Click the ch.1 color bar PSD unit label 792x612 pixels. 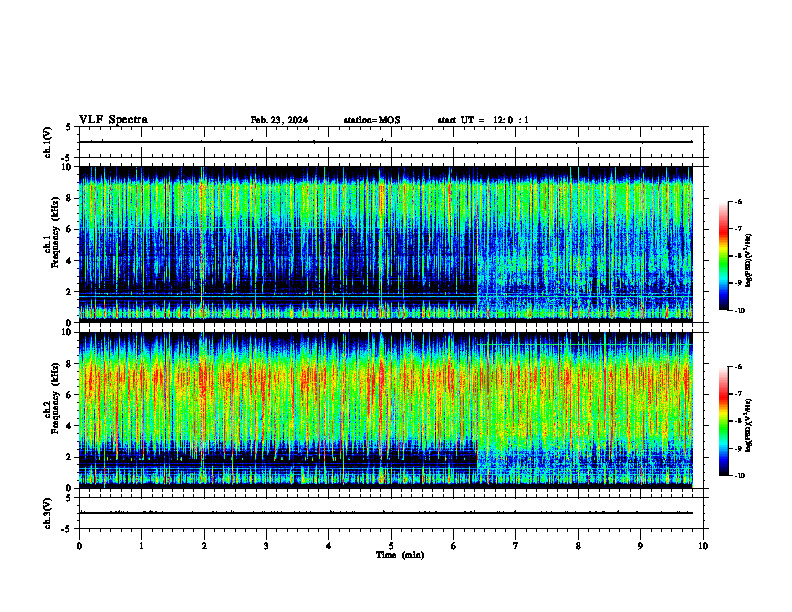pos(749,261)
